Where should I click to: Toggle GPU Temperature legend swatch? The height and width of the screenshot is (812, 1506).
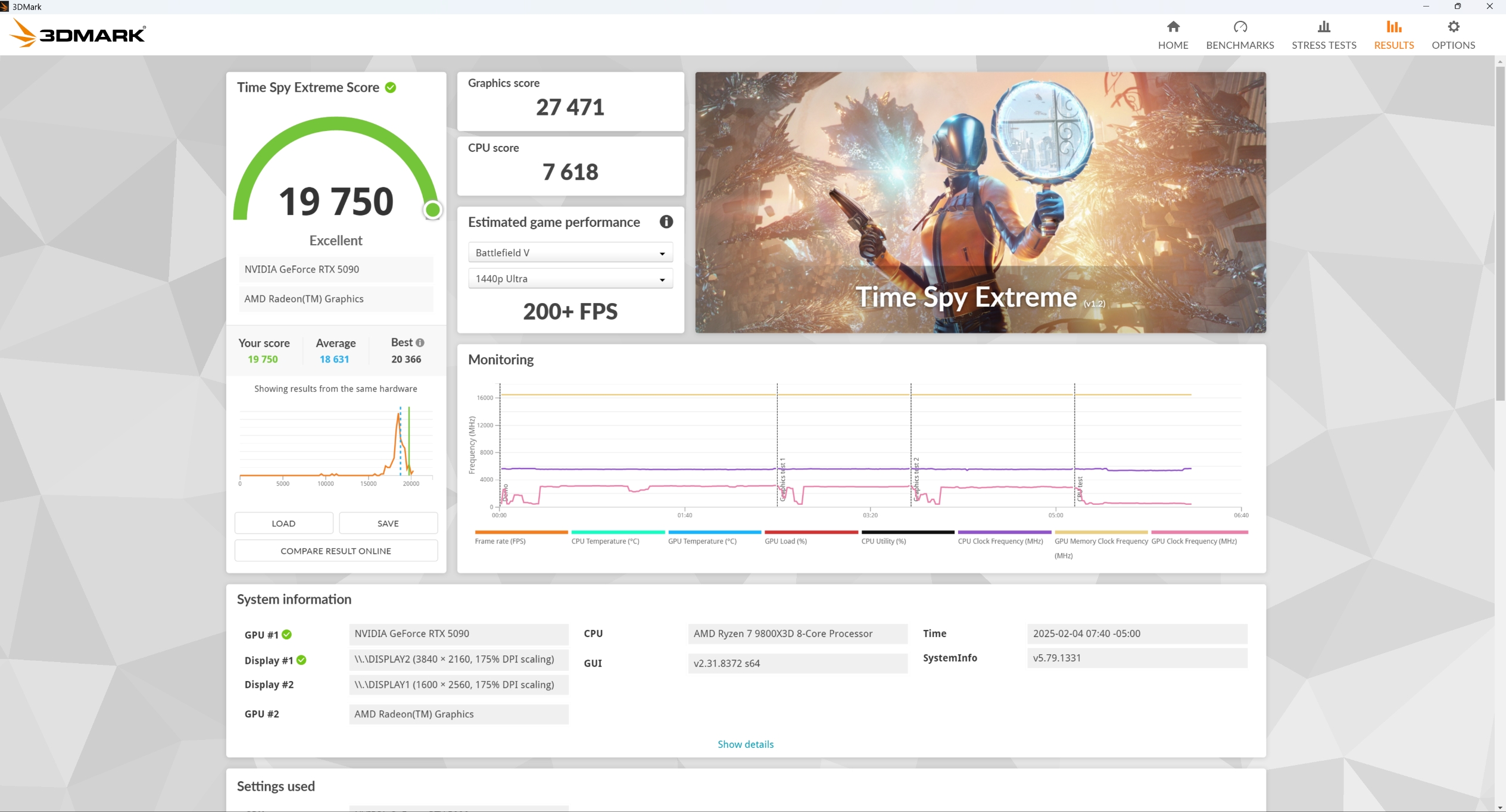tap(715, 532)
